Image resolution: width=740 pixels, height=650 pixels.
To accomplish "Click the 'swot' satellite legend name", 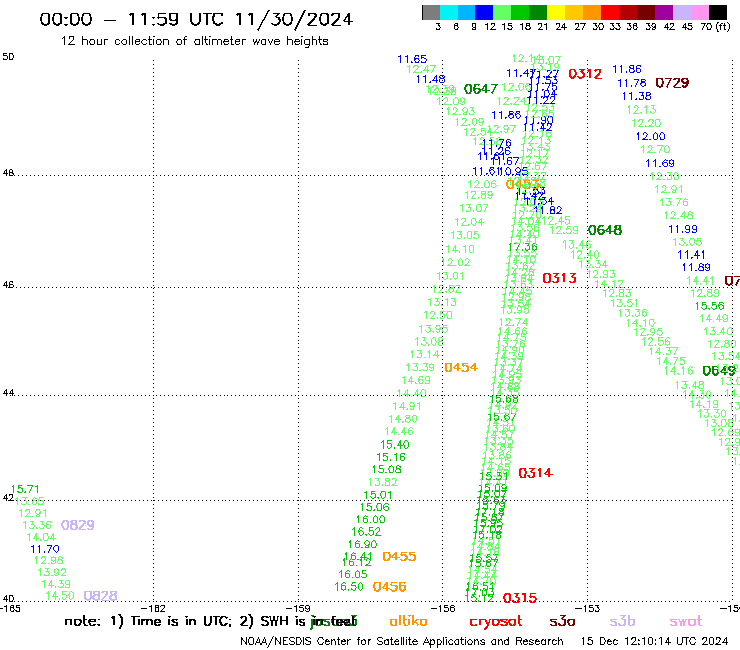I will (x=686, y=621).
